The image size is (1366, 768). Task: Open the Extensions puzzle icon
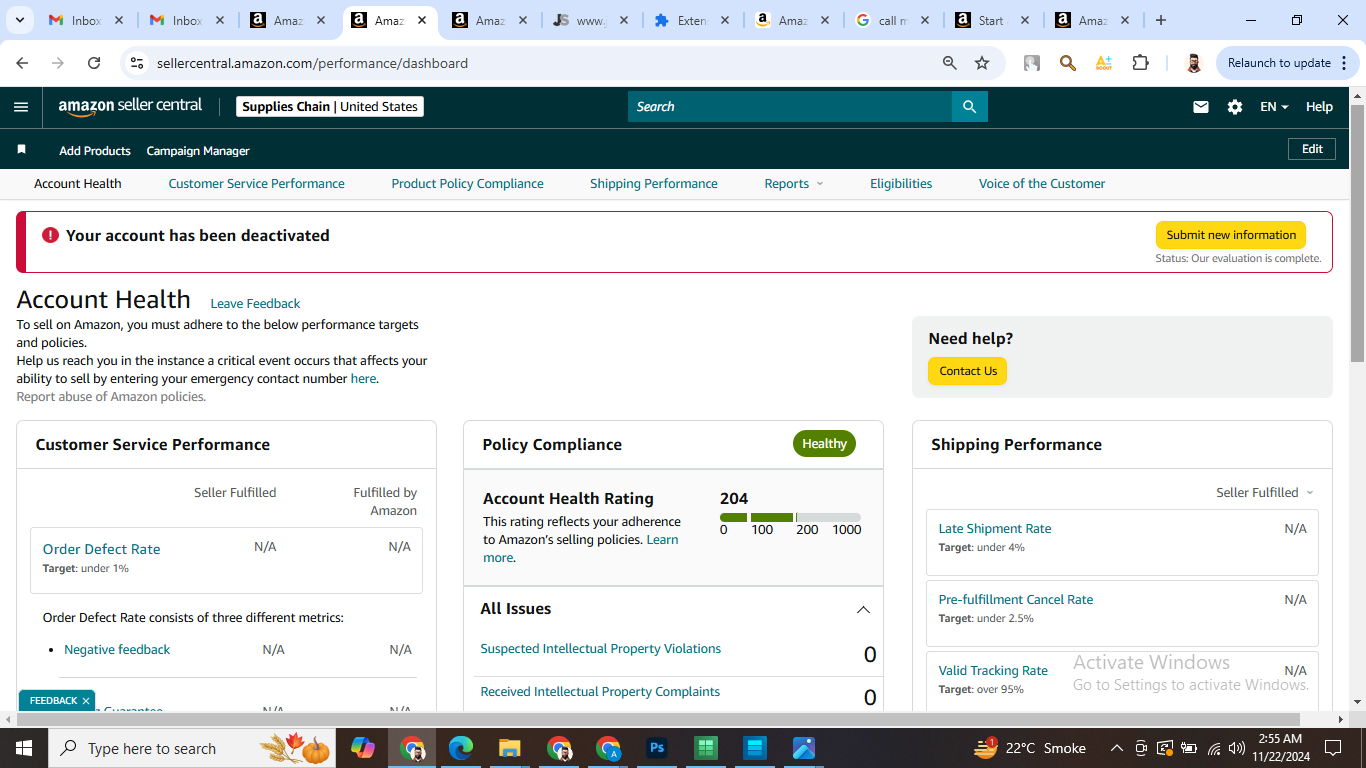coord(1140,63)
